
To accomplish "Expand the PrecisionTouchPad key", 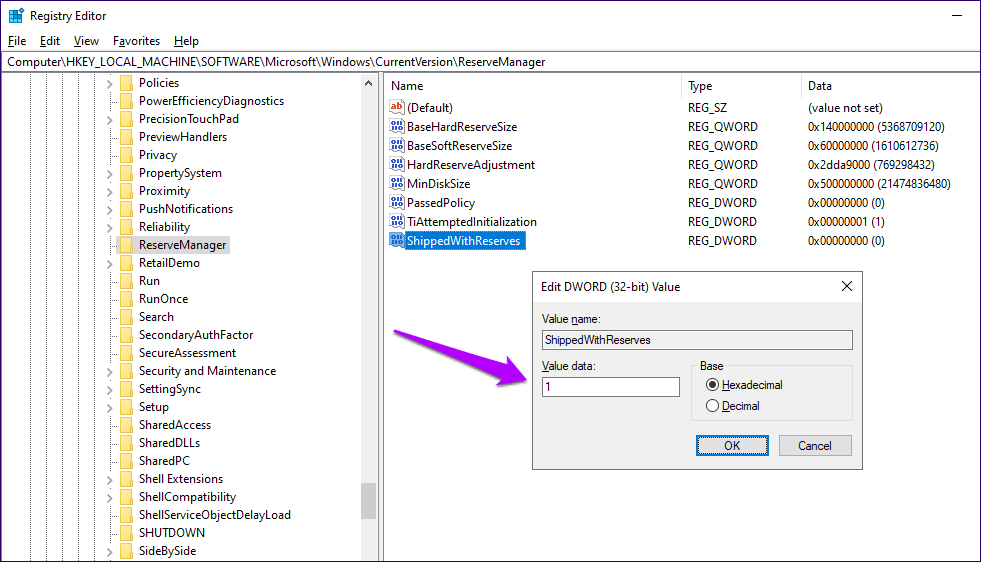I will (109, 120).
